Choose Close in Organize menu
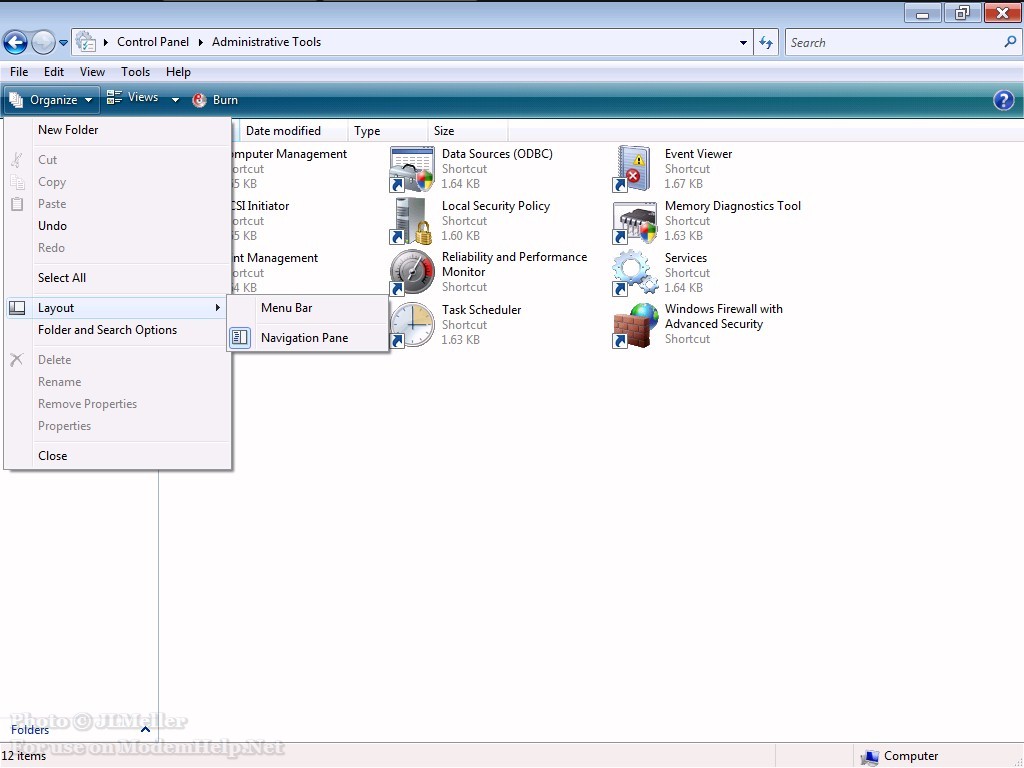 (x=118, y=456)
